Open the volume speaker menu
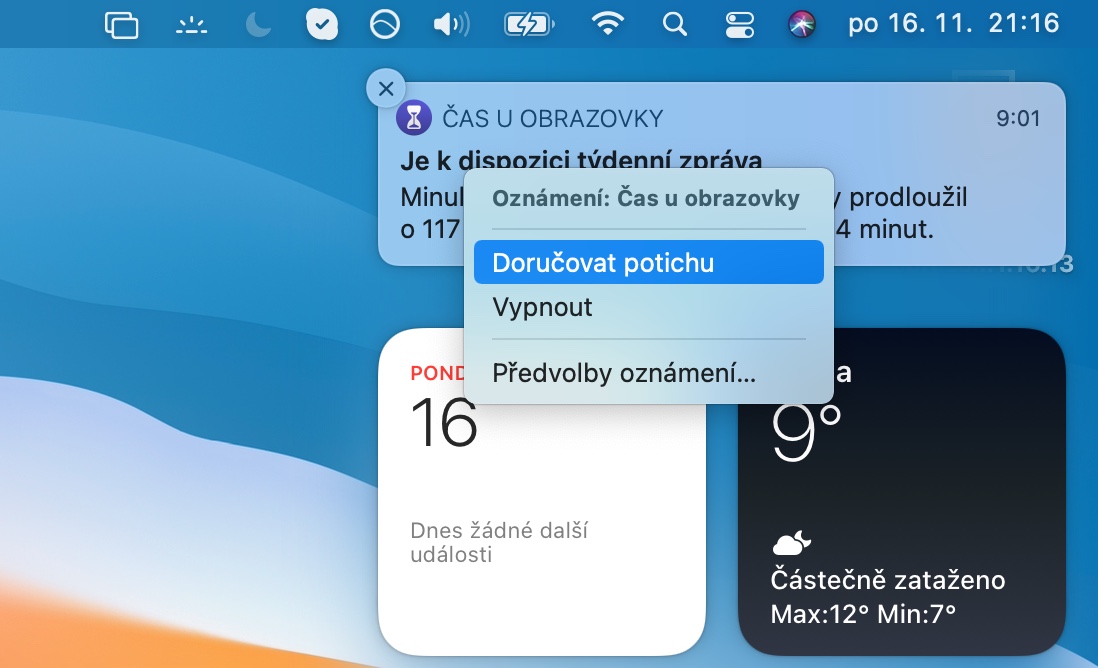1098x668 pixels. click(x=452, y=25)
